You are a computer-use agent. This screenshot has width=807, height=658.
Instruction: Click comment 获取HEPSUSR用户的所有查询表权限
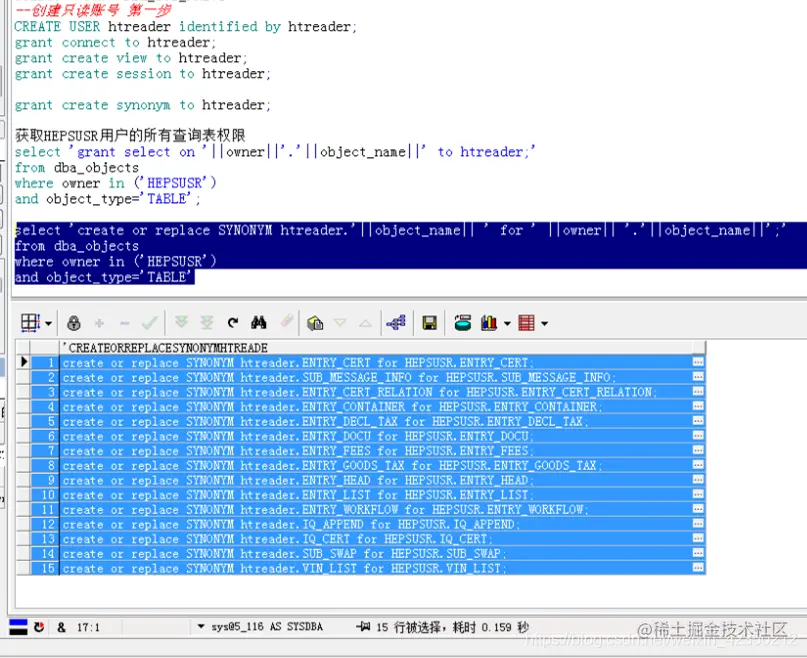pyautogui.click(x=130, y=136)
